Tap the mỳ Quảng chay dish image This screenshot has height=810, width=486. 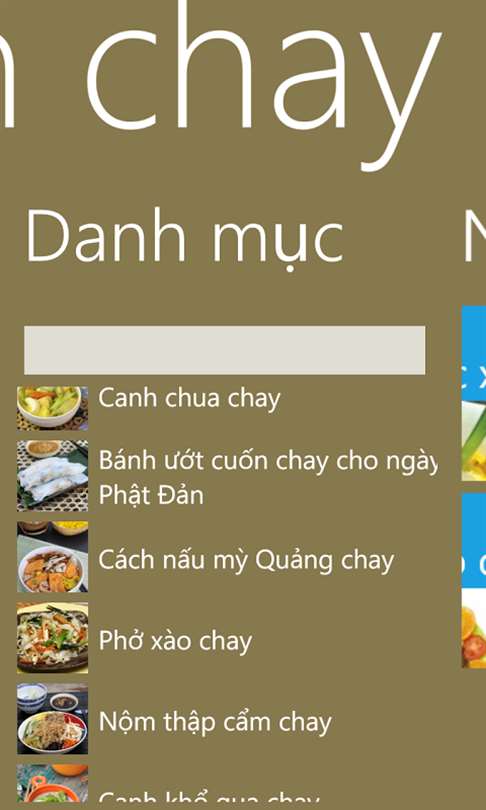click(52, 557)
